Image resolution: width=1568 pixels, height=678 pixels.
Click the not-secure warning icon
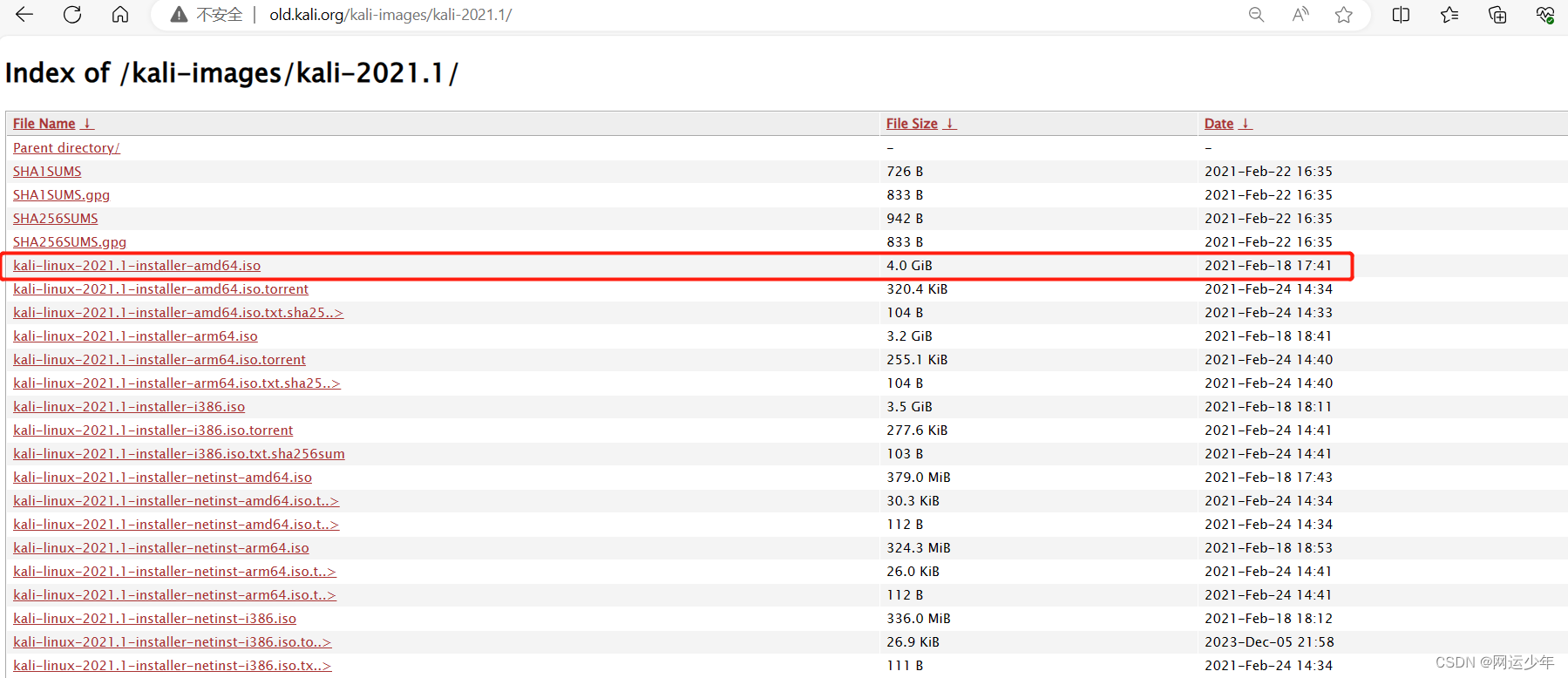point(179,15)
